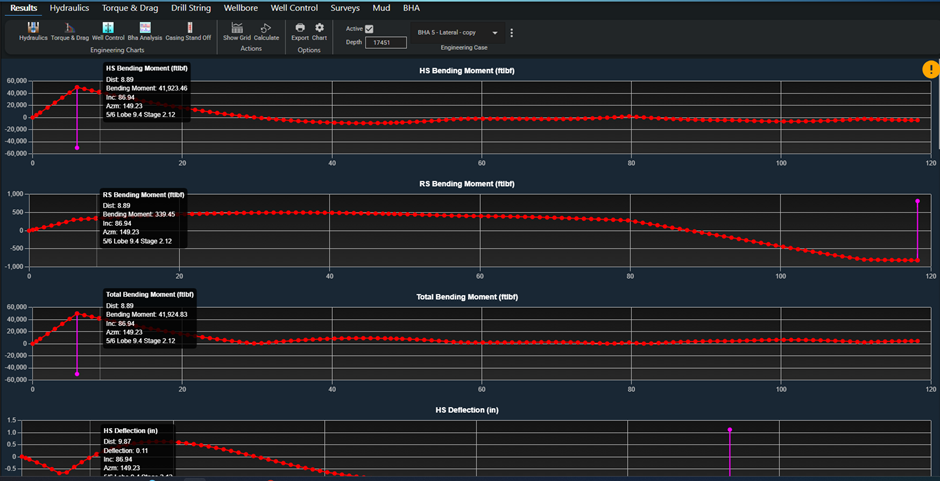Open the Torque & Drag chart icon
This screenshot has width=940, height=481.
click(70, 28)
